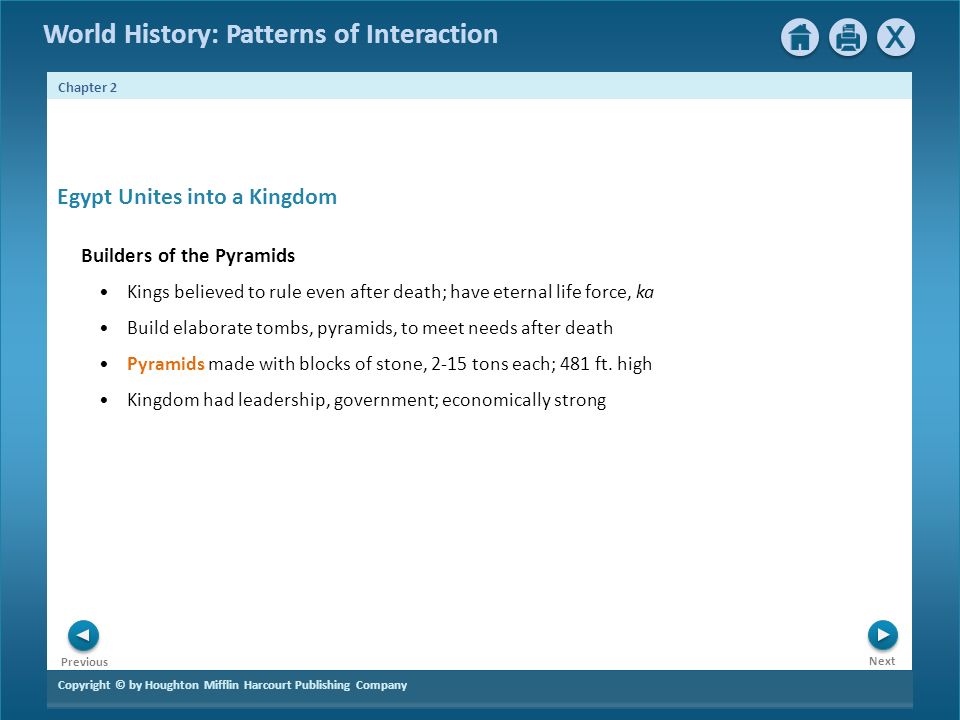Image resolution: width=960 pixels, height=720 pixels.
Task: Click the Next label text
Action: [882, 661]
